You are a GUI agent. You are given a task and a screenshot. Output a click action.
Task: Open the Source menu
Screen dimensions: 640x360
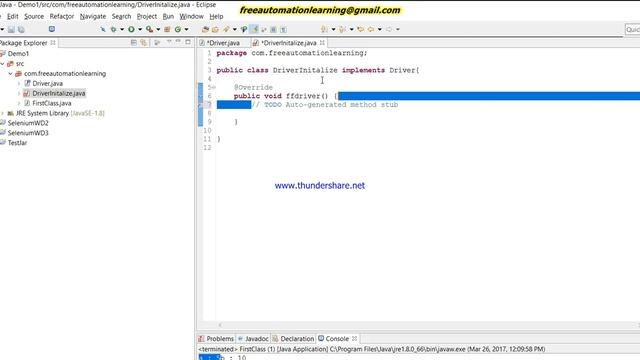pos(34,16)
